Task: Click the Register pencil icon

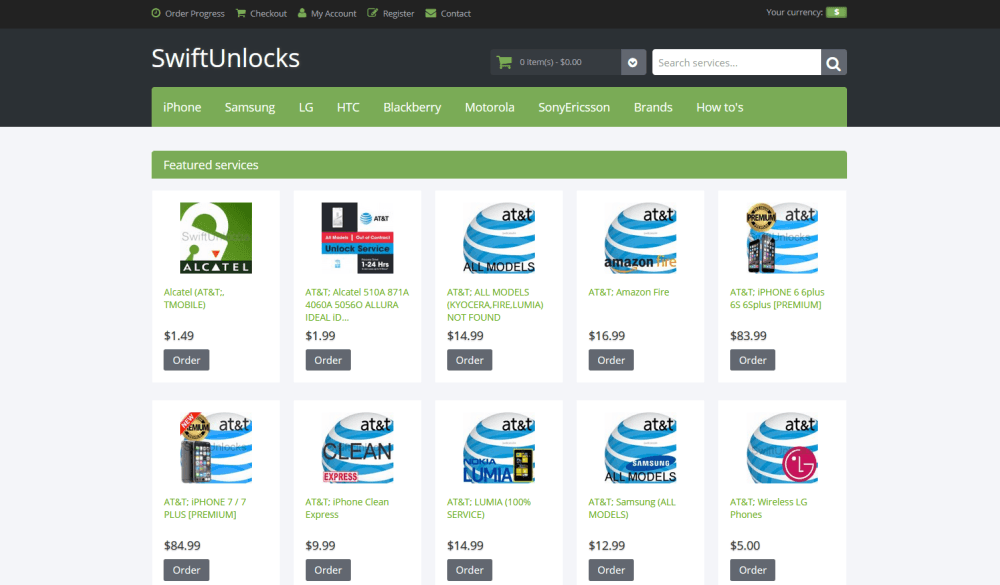Action: click(x=372, y=13)
